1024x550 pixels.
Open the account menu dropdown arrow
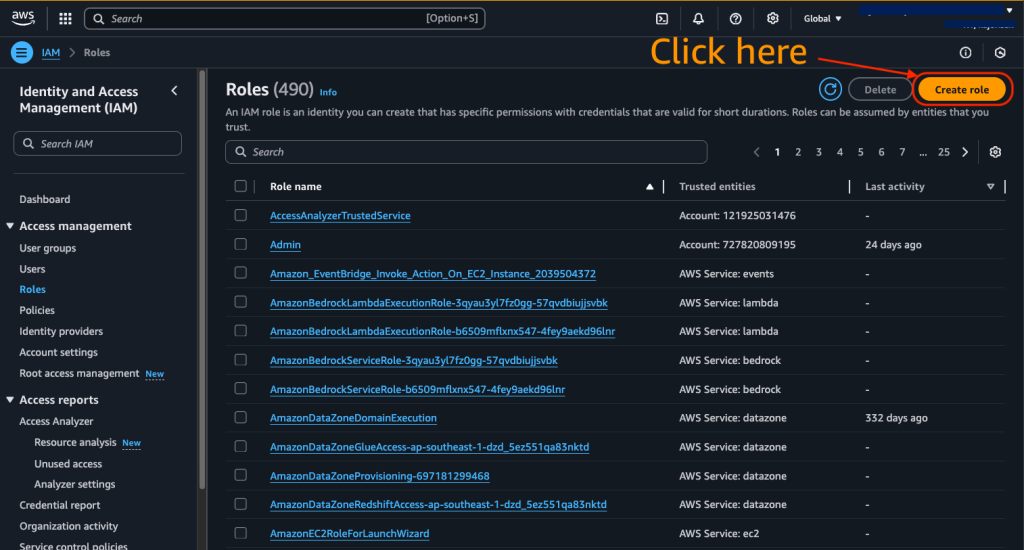tap(1009, 10)
